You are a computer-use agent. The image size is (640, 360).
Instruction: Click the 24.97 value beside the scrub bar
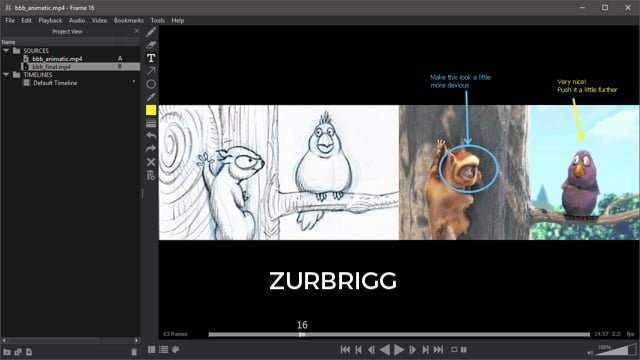pos(601,334)
